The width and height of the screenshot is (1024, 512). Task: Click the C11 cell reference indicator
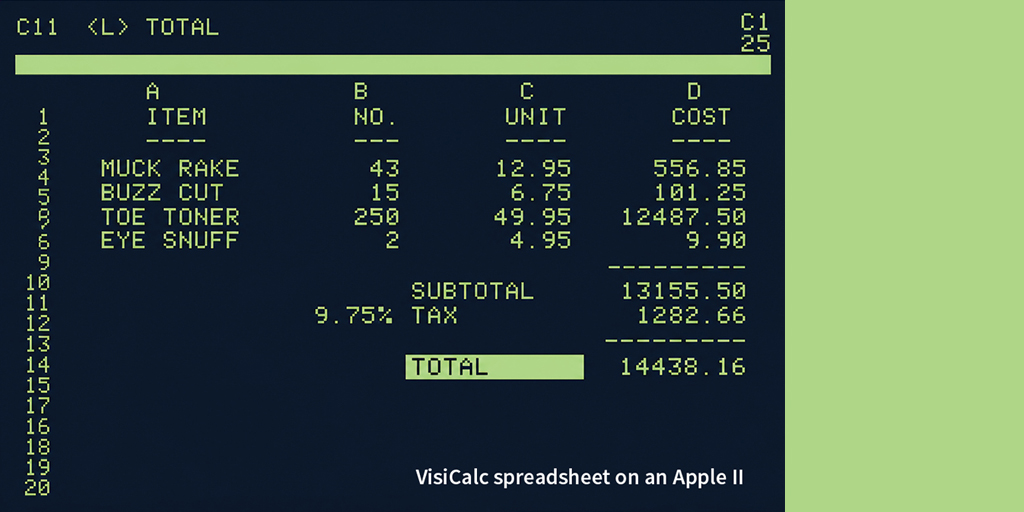(37, 27)
